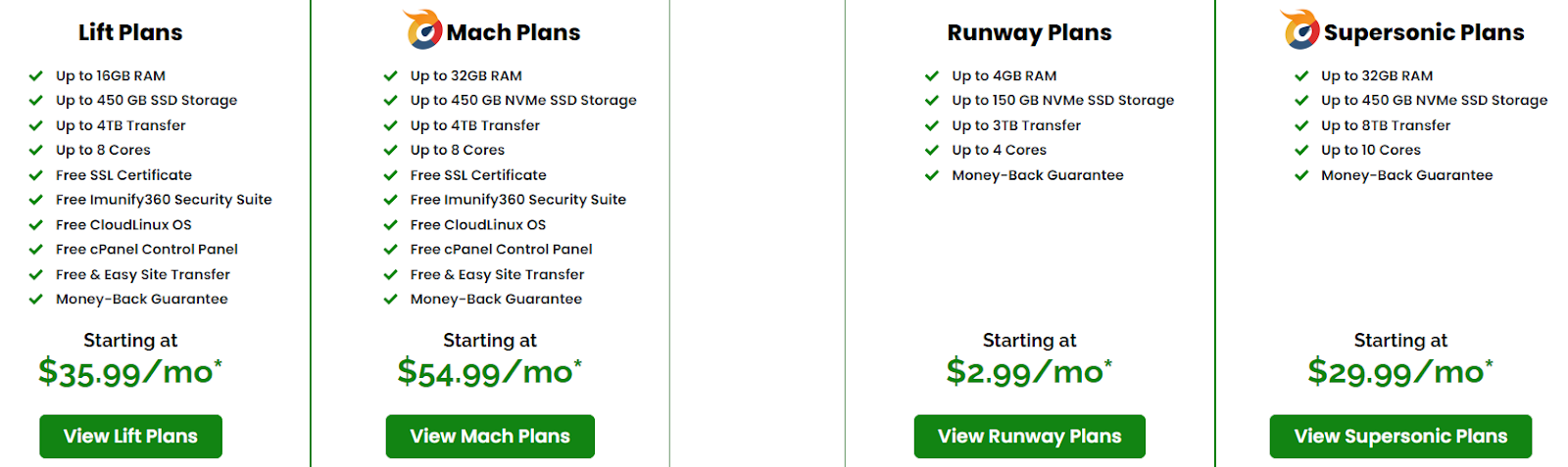Click checkmark beside Mach 'Free CloudLinux OS'

[390, 224]
